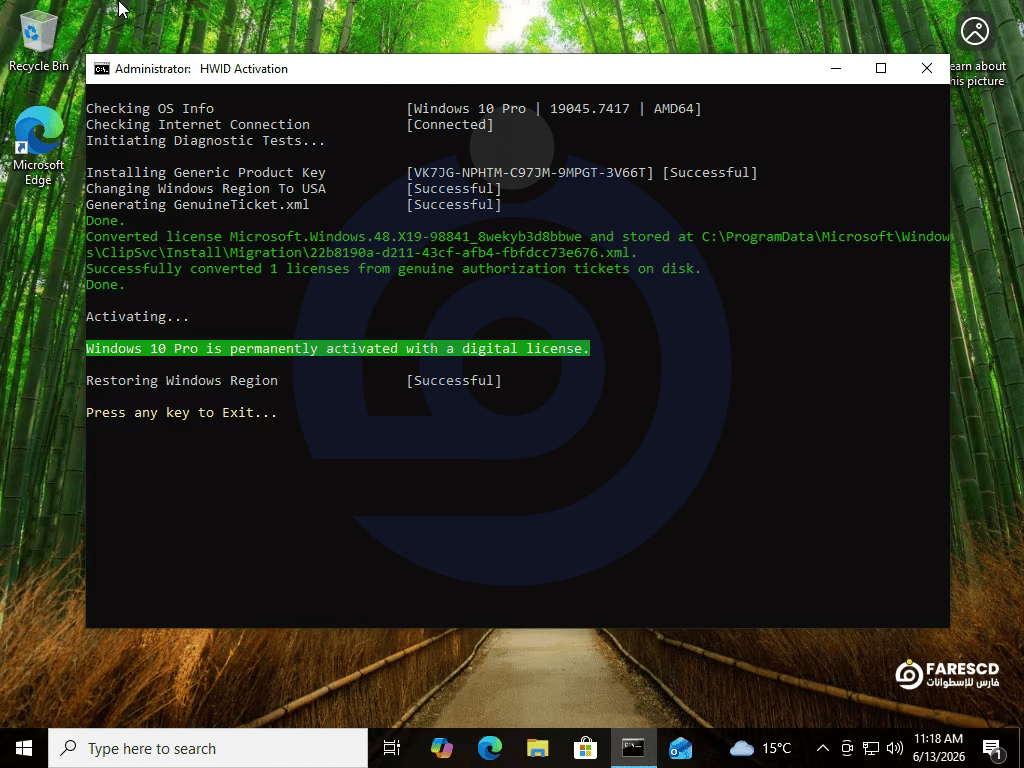Click the '[Connected]' status text
The height and width of the screenshot is (768, 1024).
click(x=450, y=125)
